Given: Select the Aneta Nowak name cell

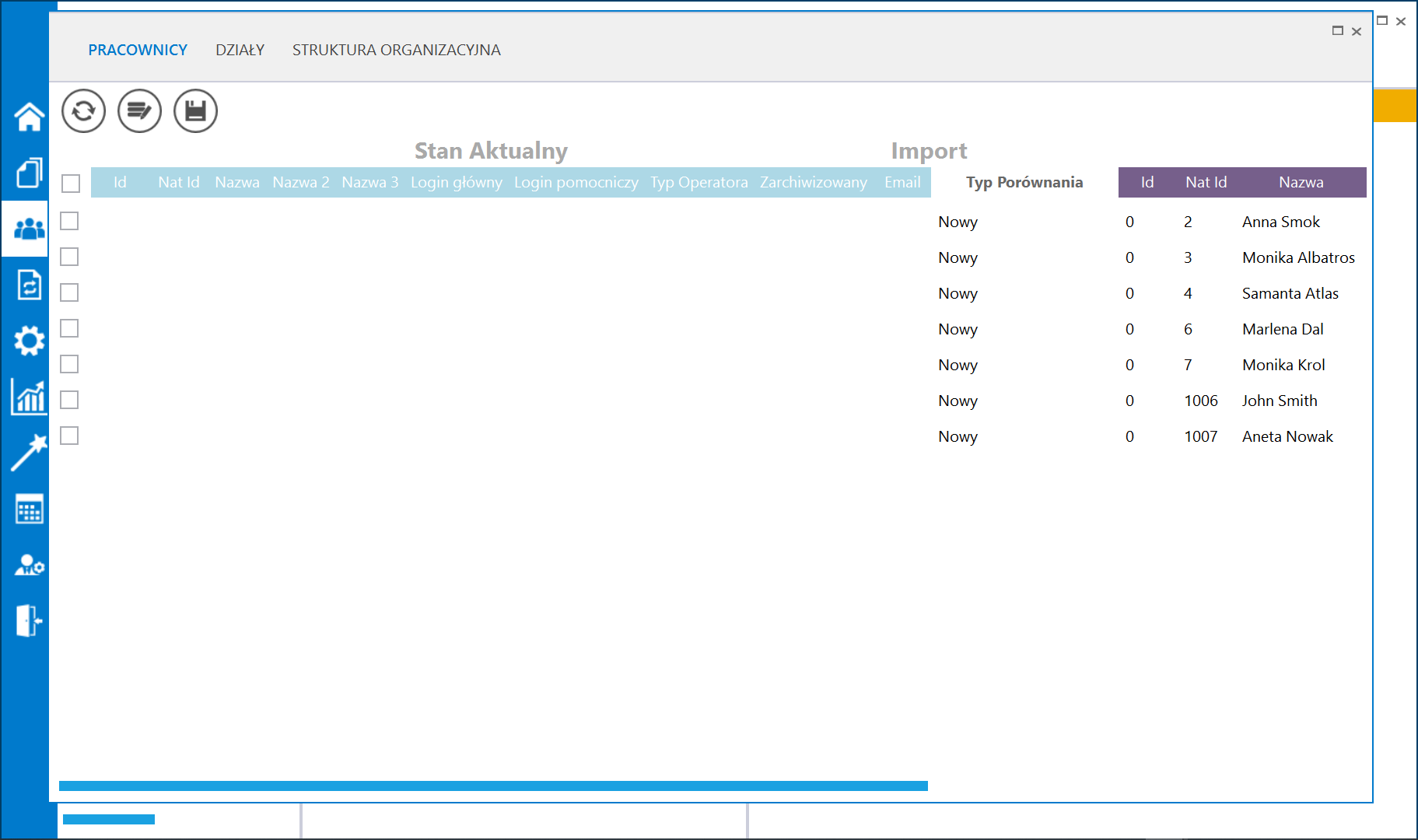Looking at the screenshot, I should tap(1287, 436).
